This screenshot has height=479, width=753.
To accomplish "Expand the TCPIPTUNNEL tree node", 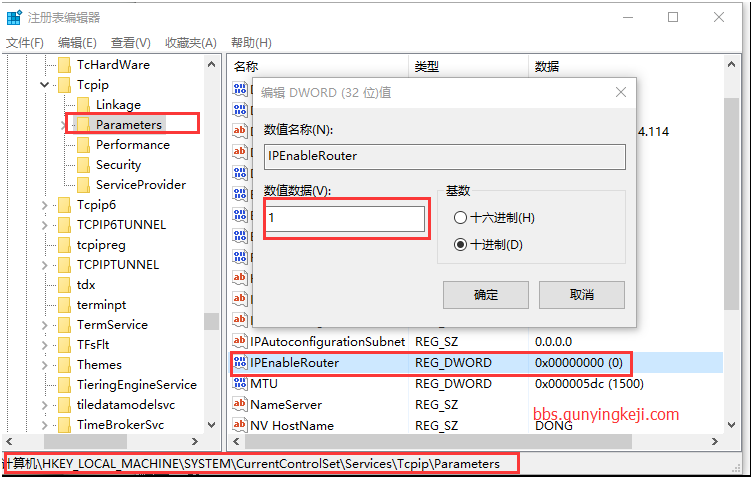I will click(45, 265).
